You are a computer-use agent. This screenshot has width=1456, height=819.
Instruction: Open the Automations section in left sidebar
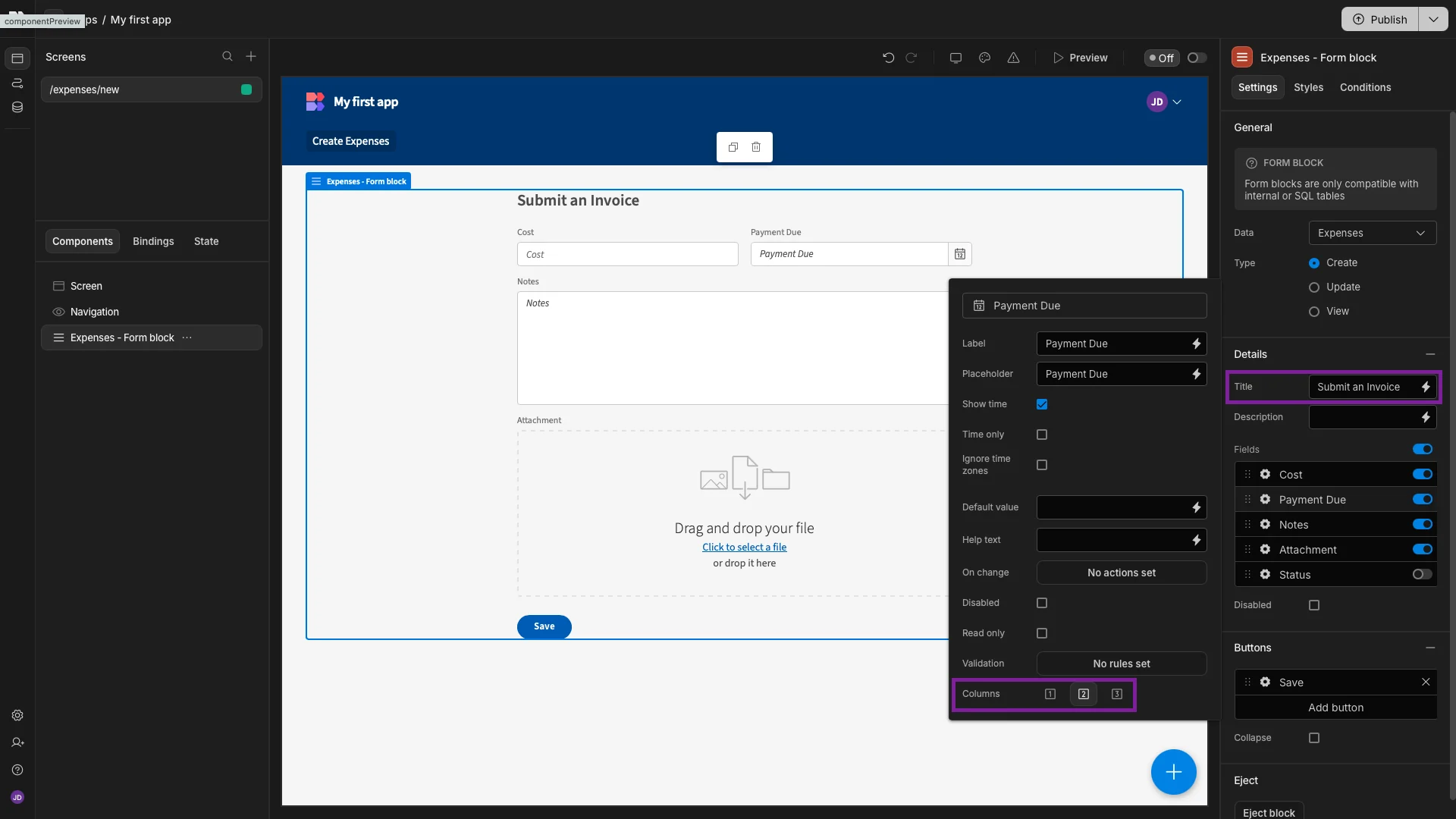[x=17, y=83]
